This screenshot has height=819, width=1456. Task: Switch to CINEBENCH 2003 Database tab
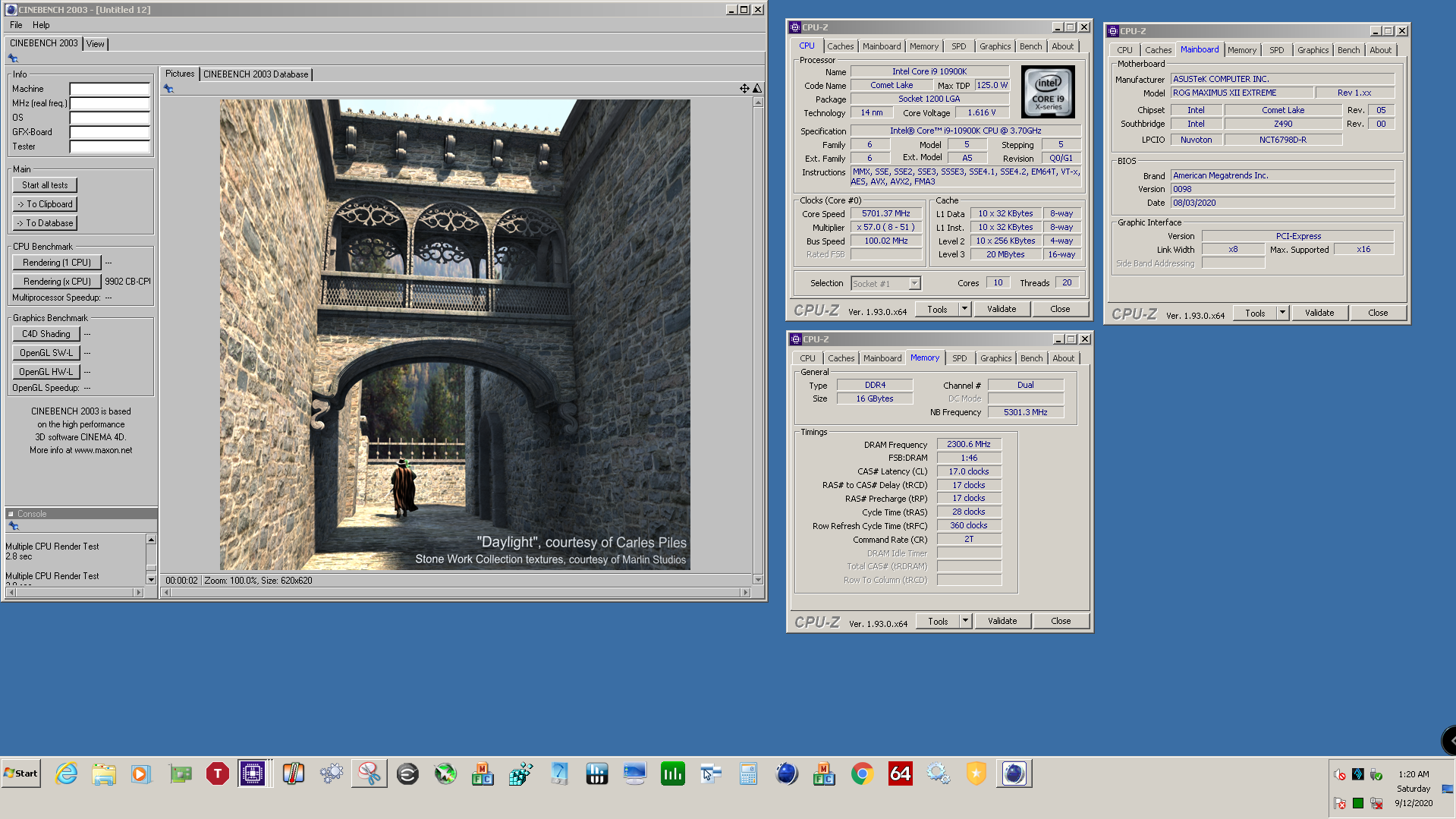(x=256, y=74)
